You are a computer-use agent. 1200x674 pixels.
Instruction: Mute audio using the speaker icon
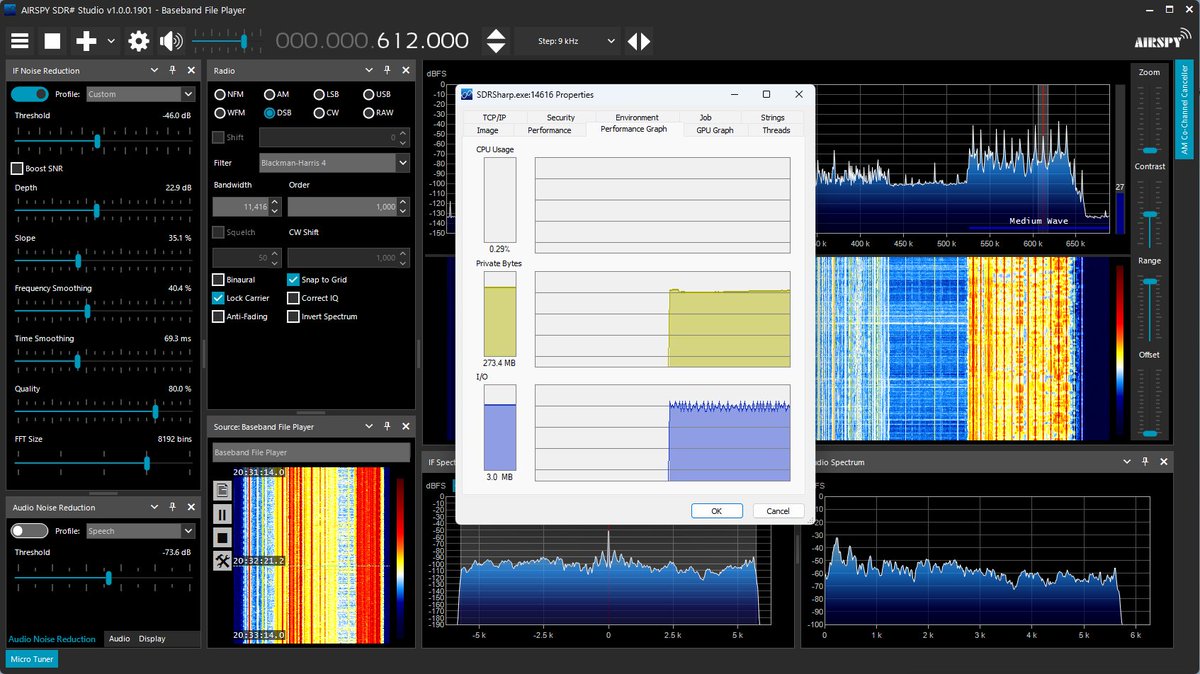[171, 40]
